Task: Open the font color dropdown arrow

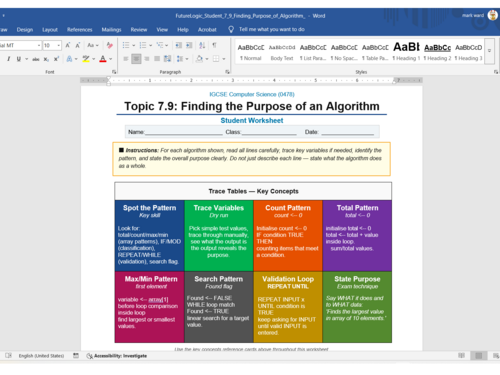Action: click(x=111, y=59)
